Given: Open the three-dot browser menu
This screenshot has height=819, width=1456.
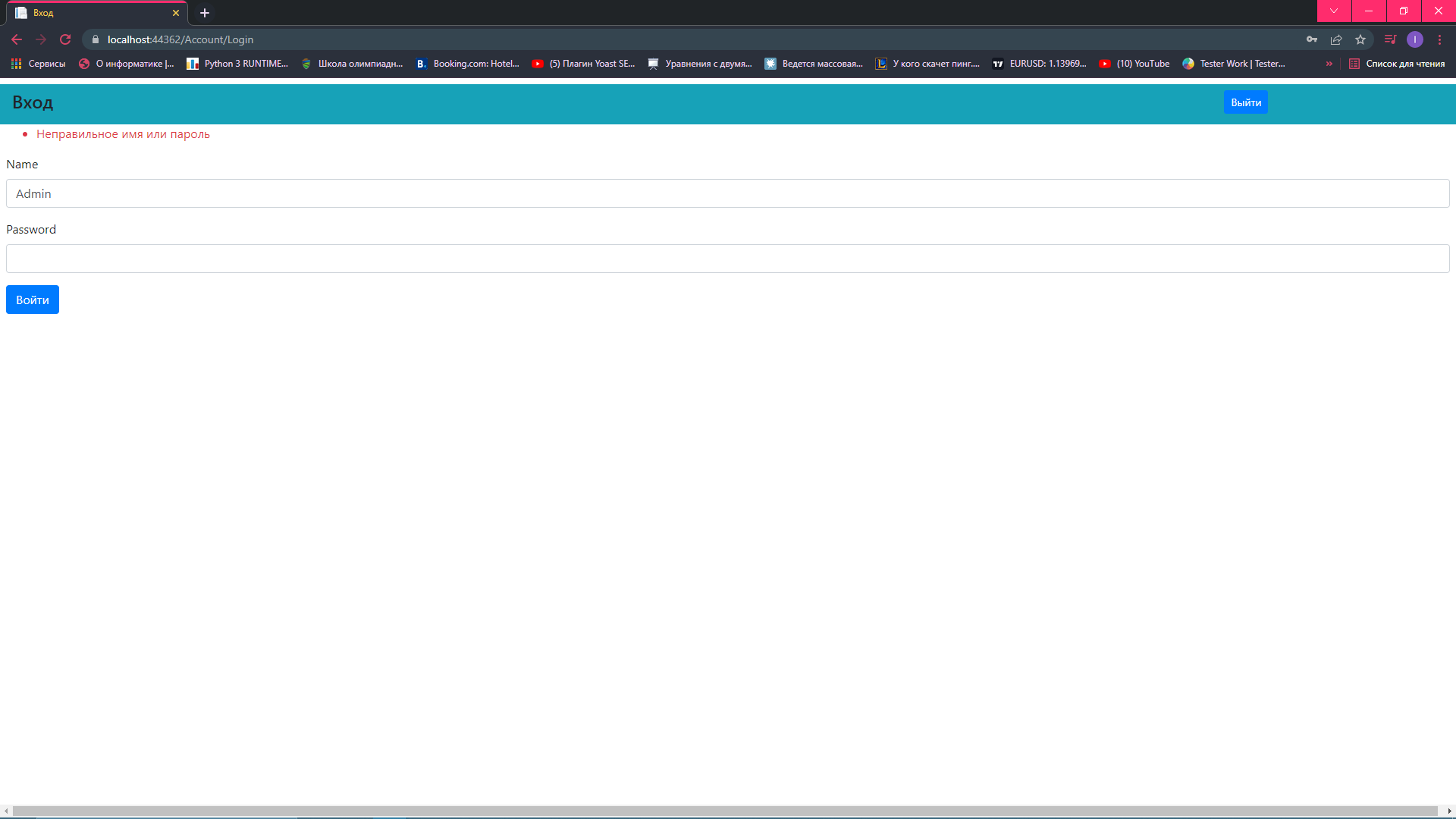Looking at the screenshot, I should click(1441, 39).
